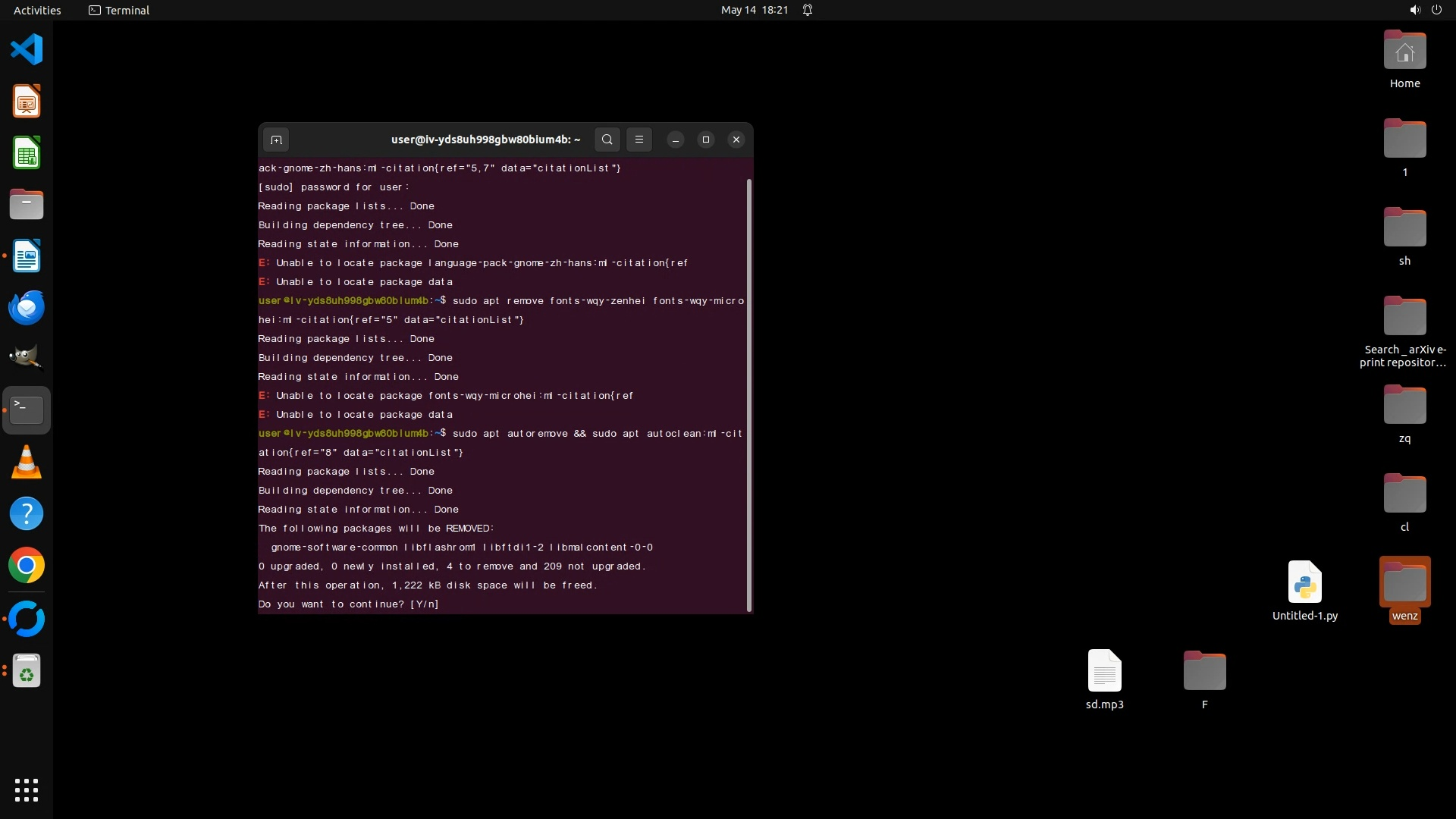
Task: Open VLC media player from dock
Action: tap(27, 462)
